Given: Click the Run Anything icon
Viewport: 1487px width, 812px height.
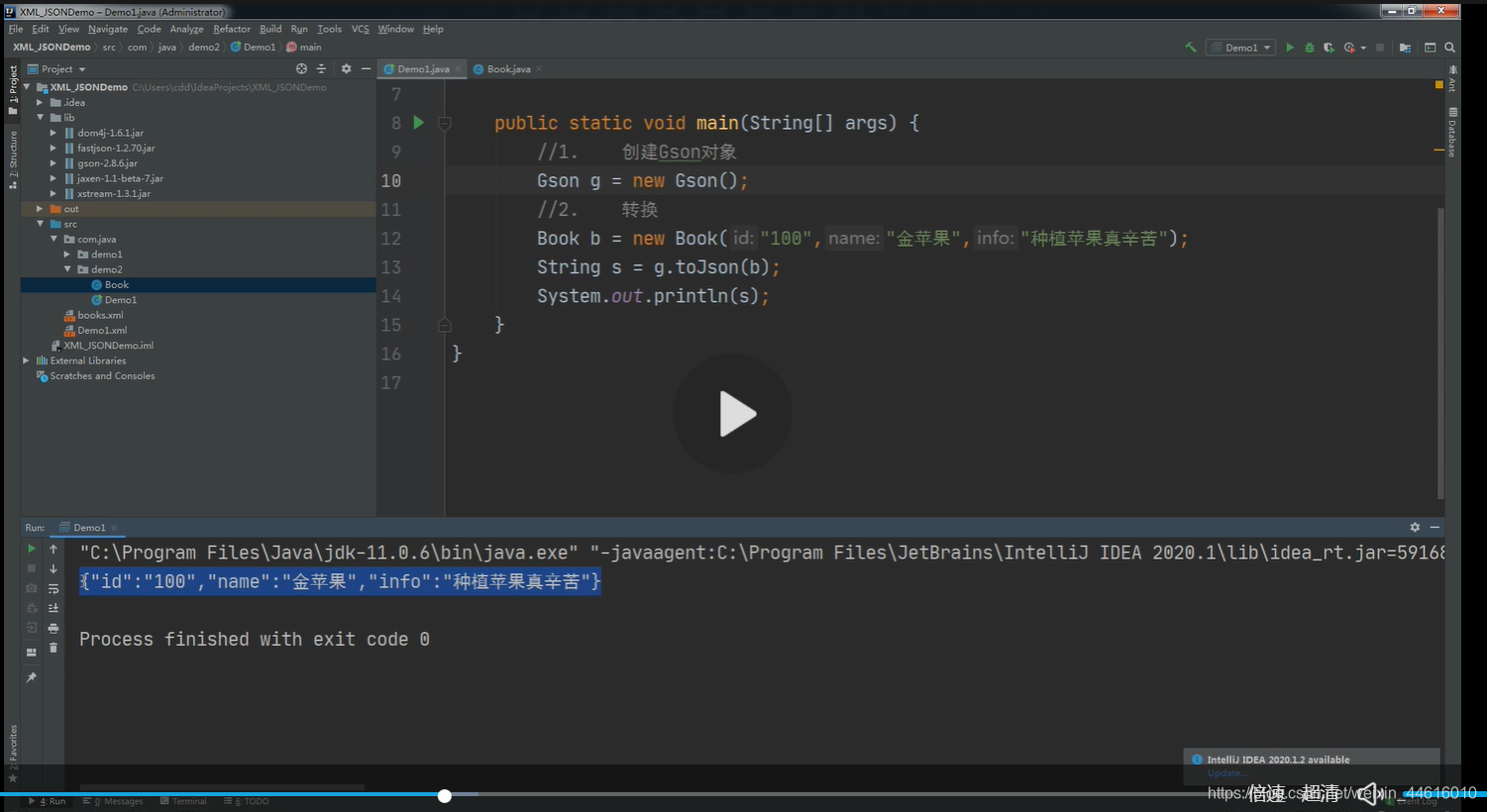Looking at the screenshot, I should tap(1430, 48).
